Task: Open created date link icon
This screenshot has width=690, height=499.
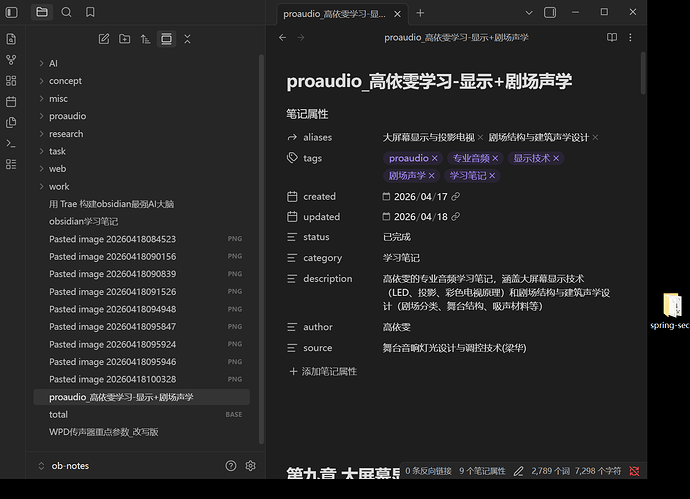Action: [x=456, y=197]
